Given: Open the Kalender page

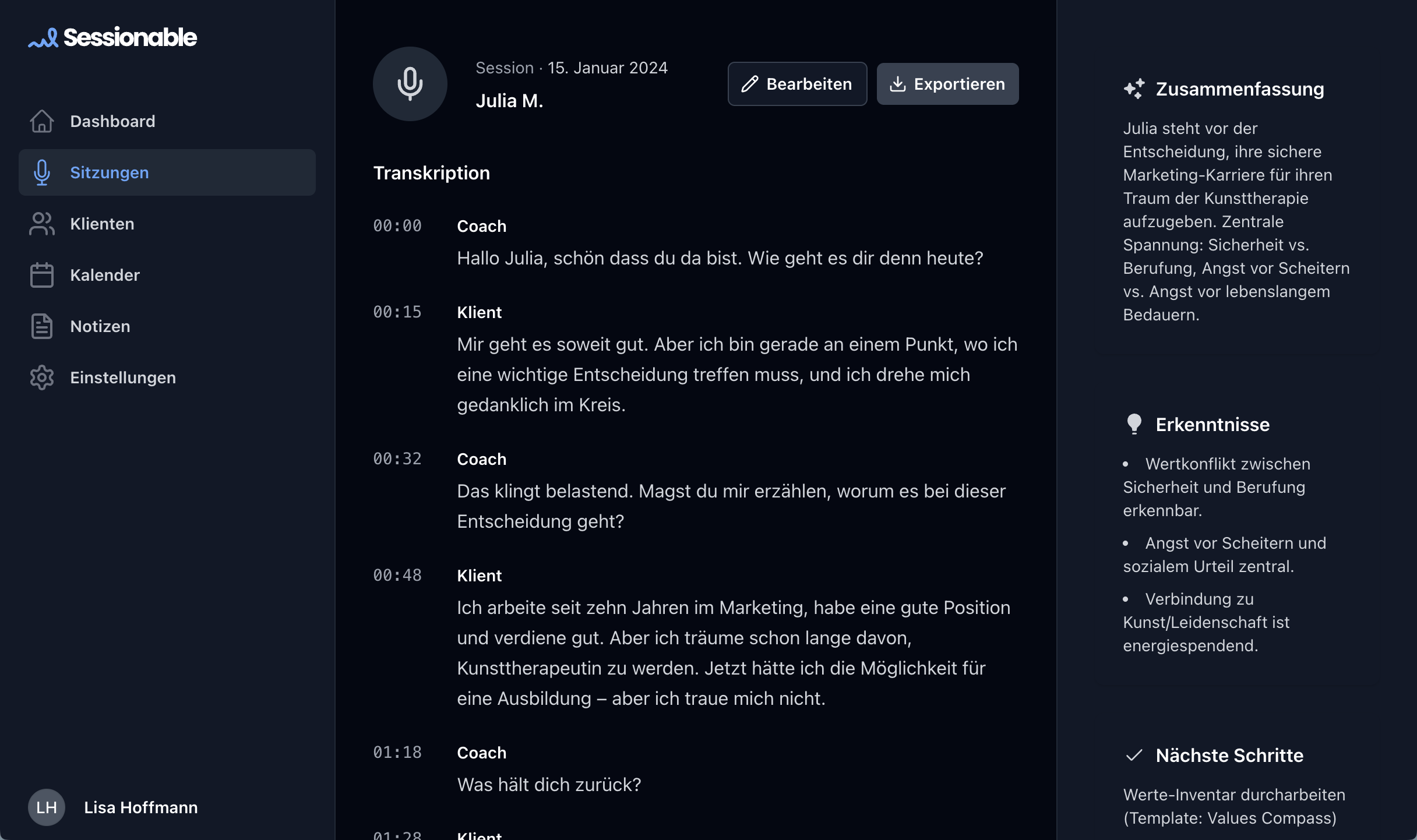Looking at the screenshot, I should [105, 275].
